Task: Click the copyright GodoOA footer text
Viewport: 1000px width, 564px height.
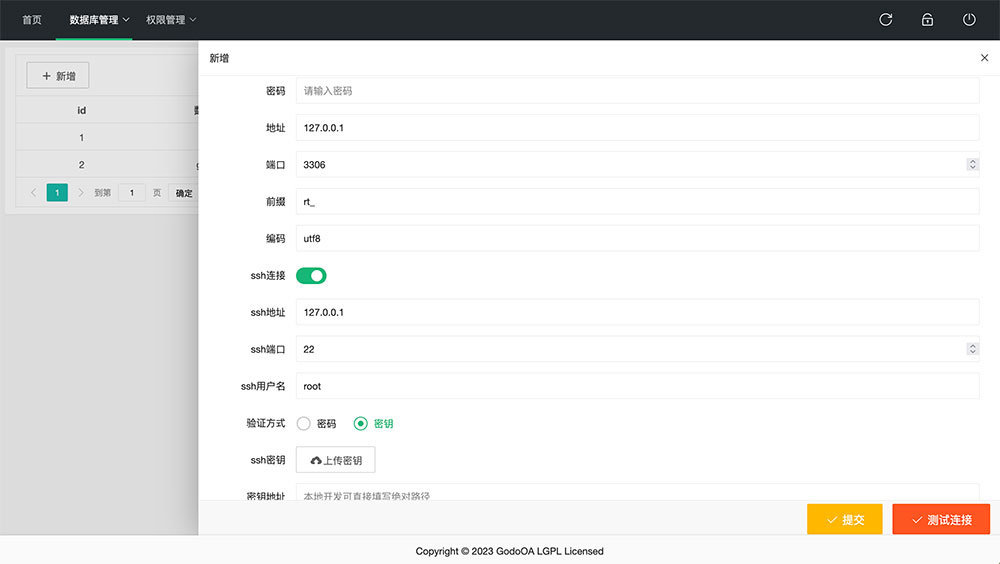Action: coord(510,551)
